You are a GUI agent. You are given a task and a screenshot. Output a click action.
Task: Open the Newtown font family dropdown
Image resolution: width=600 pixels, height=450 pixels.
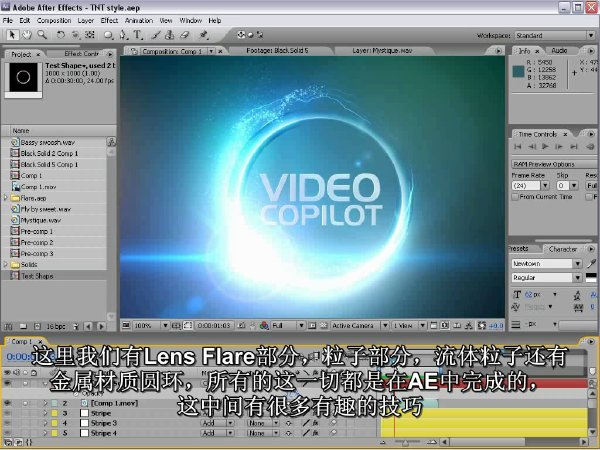click(x=547, y=264)
